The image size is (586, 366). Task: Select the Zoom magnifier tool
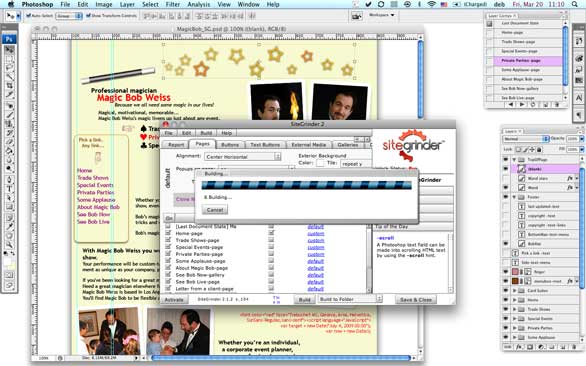tap(9, 244)
